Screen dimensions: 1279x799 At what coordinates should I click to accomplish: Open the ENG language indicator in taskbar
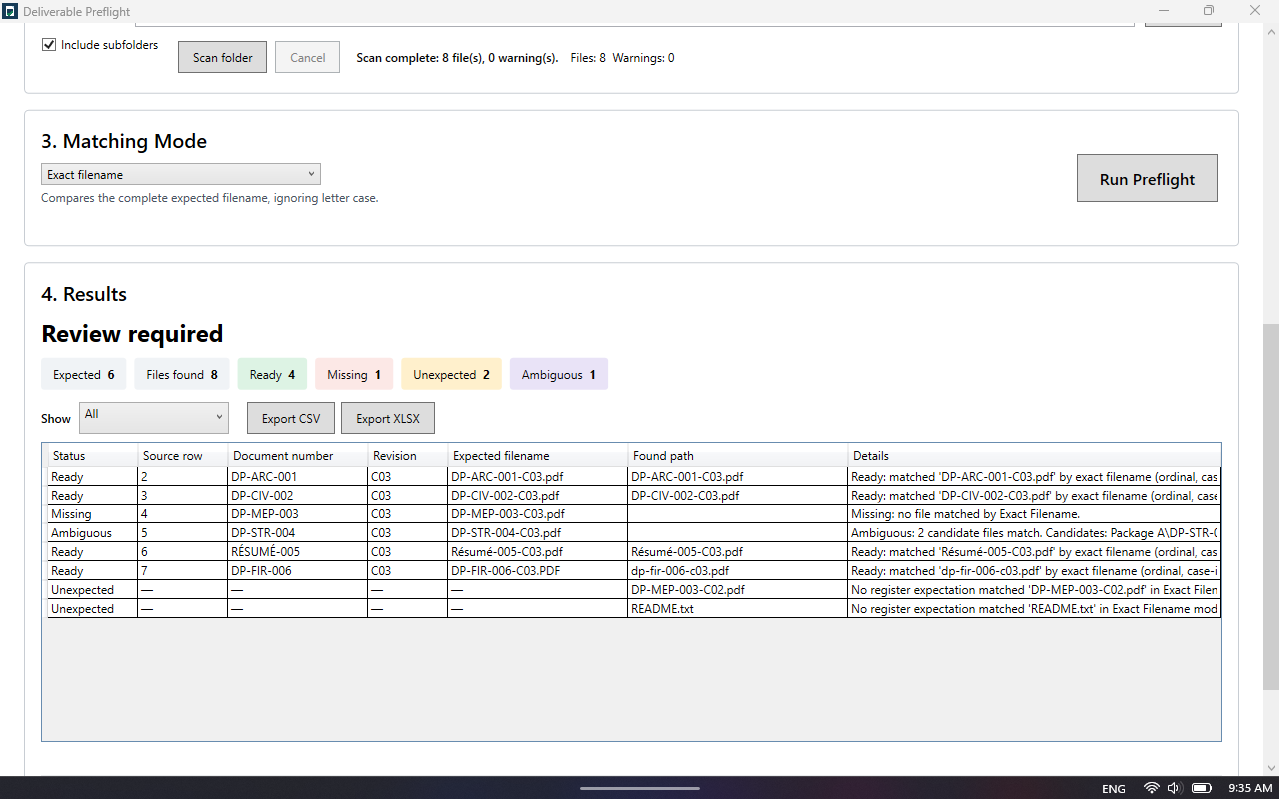(1114, 789)
